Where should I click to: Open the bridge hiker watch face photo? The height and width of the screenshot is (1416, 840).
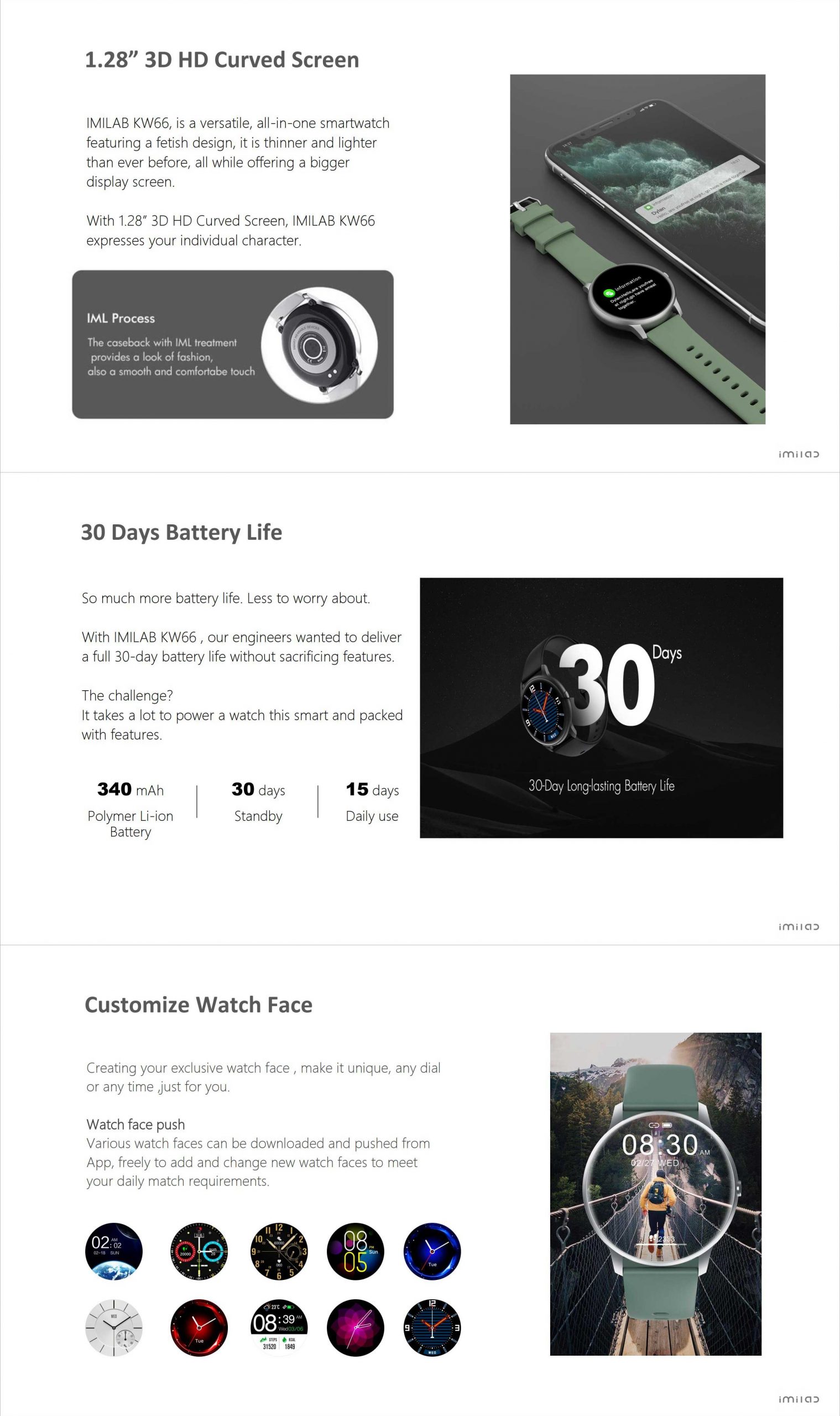[655, 1194]
